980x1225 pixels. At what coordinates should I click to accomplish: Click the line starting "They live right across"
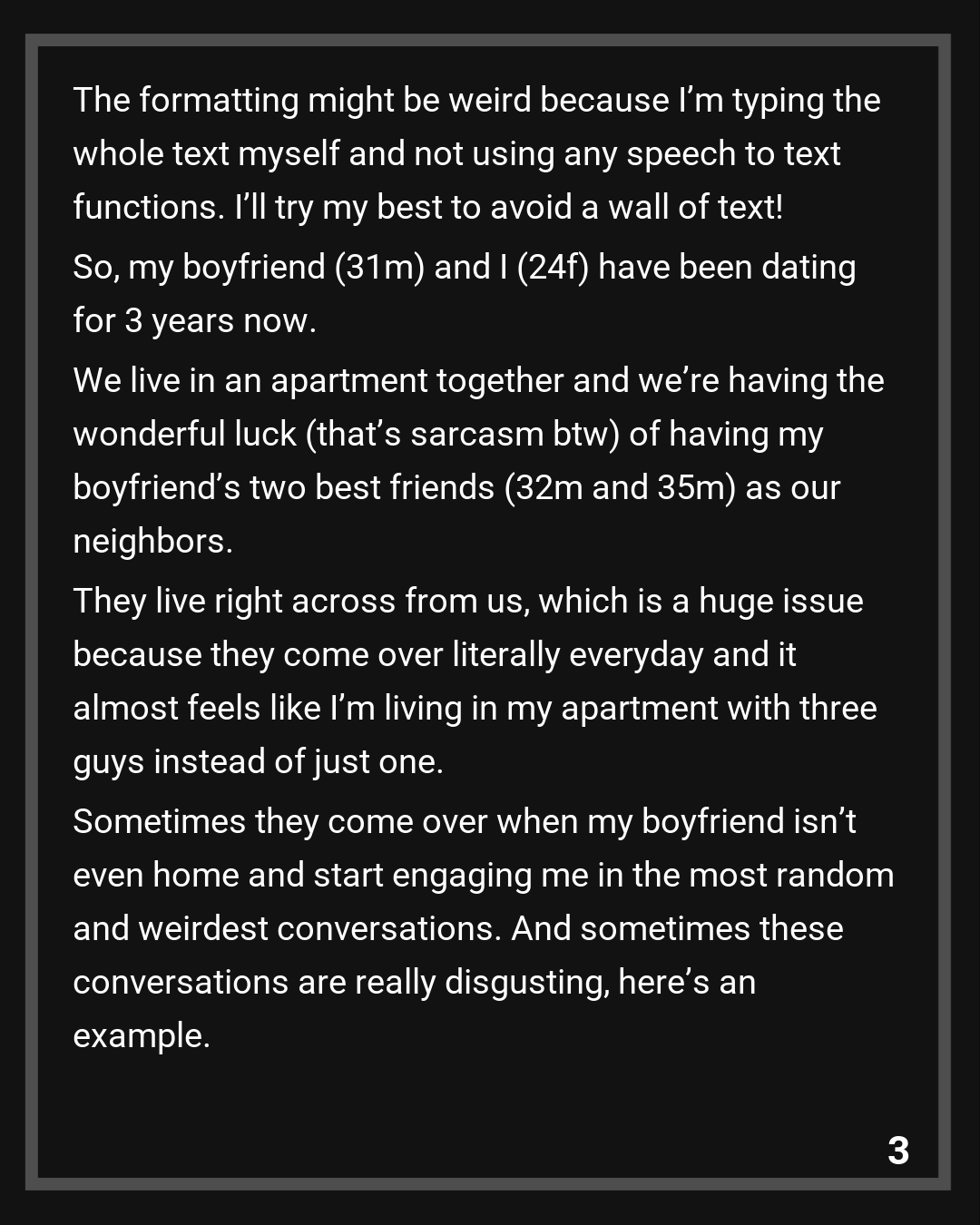tap(467, 602)
